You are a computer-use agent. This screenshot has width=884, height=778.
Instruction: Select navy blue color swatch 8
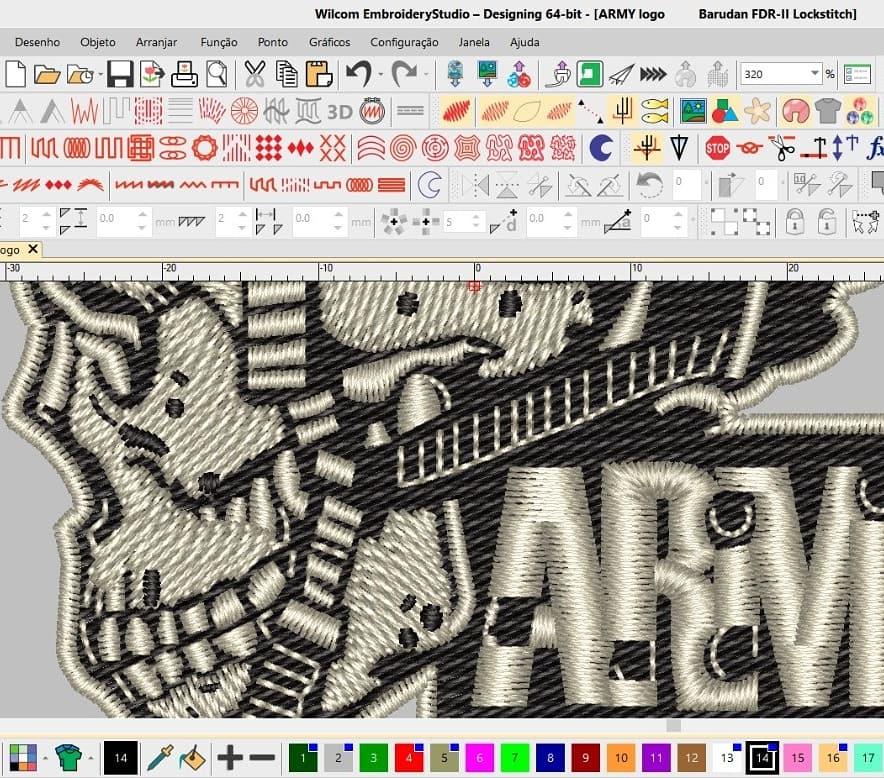[x=550, y=757]
